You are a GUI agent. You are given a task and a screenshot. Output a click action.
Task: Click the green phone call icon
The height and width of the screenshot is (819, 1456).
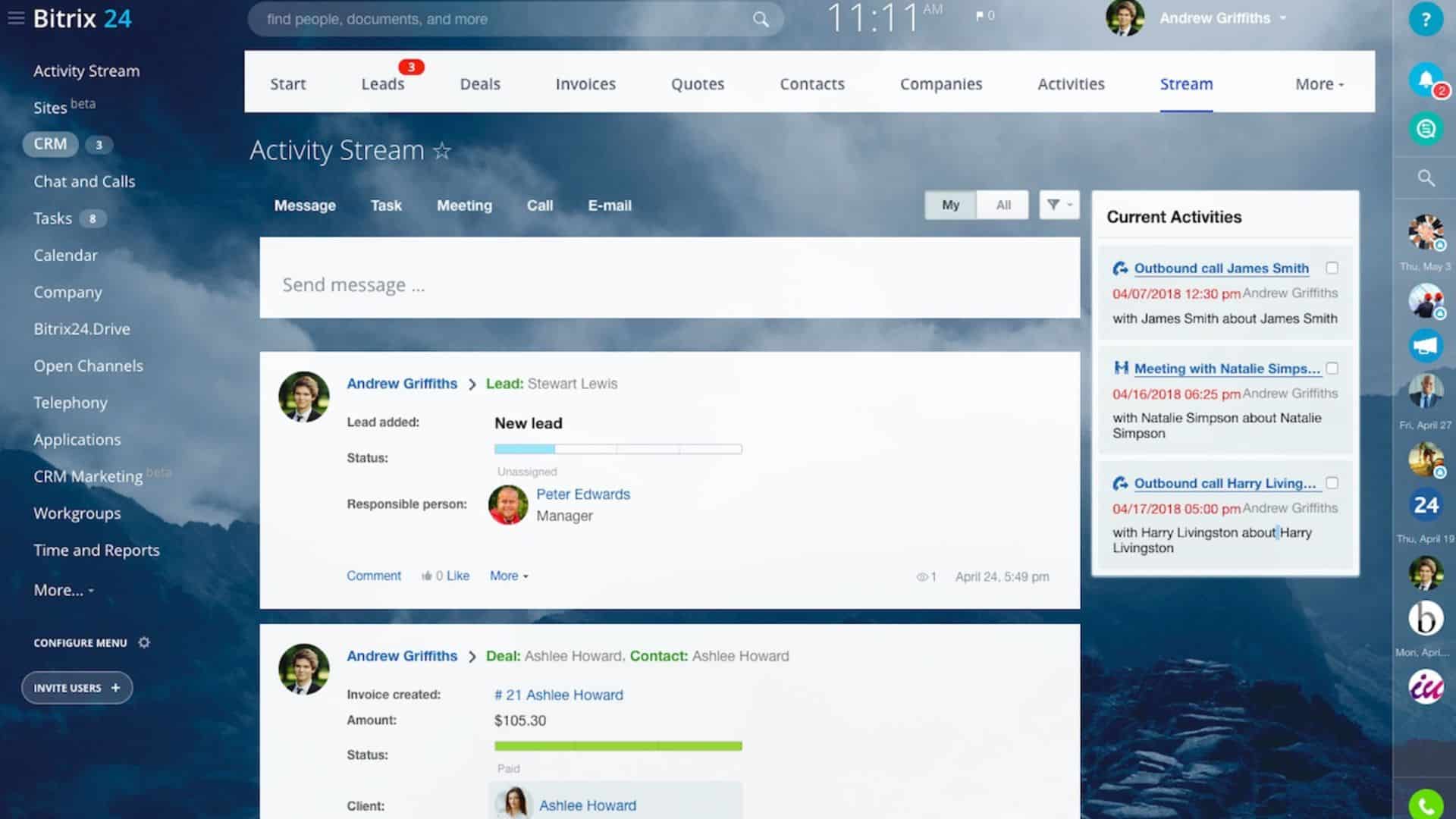pyautogui.click(x=1426, y=805)
